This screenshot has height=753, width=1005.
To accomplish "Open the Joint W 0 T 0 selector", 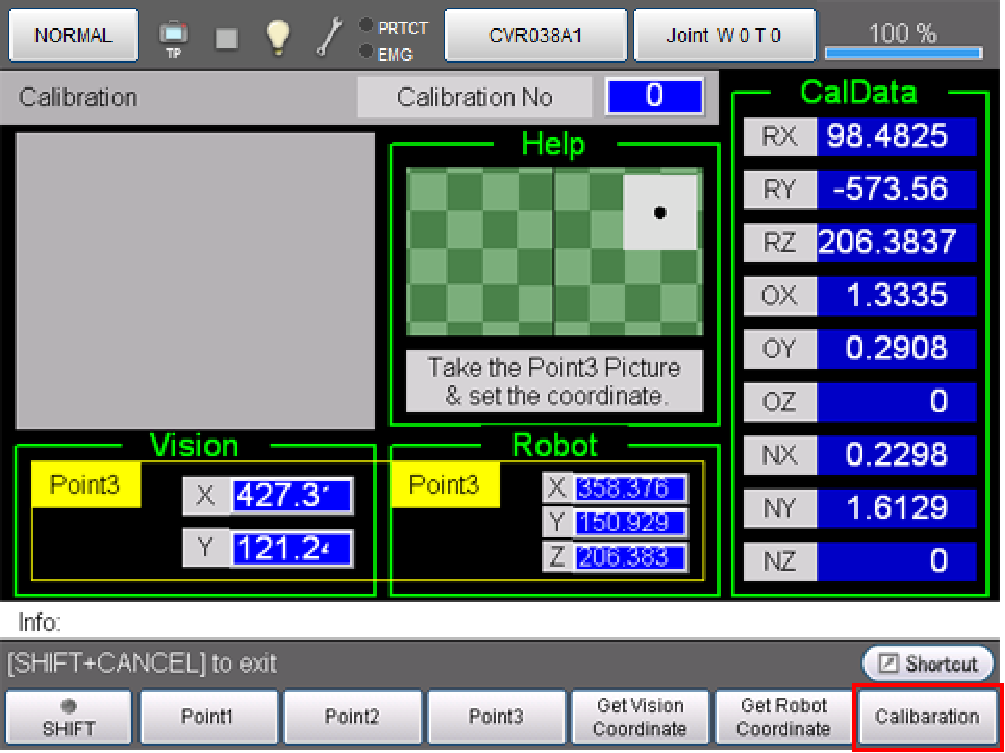I will point(724,36).
